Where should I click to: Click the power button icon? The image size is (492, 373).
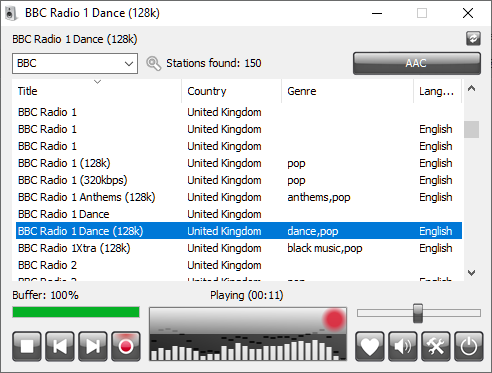[x=468, y=346]
